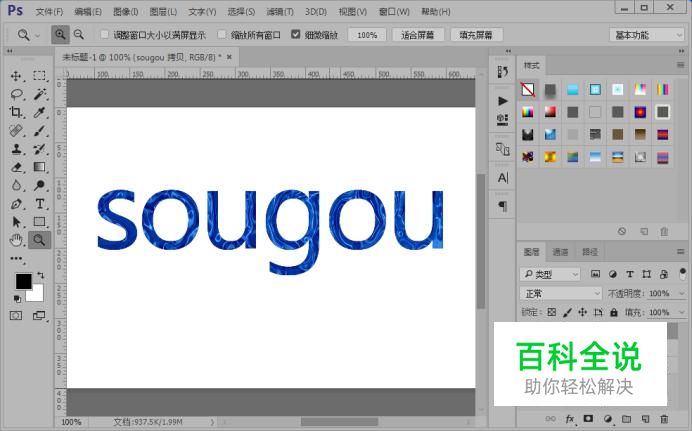The height and width of the screenshot is (431, 692).
Task: Open the Layers panel flyout menu
Action: coord(681,251)
